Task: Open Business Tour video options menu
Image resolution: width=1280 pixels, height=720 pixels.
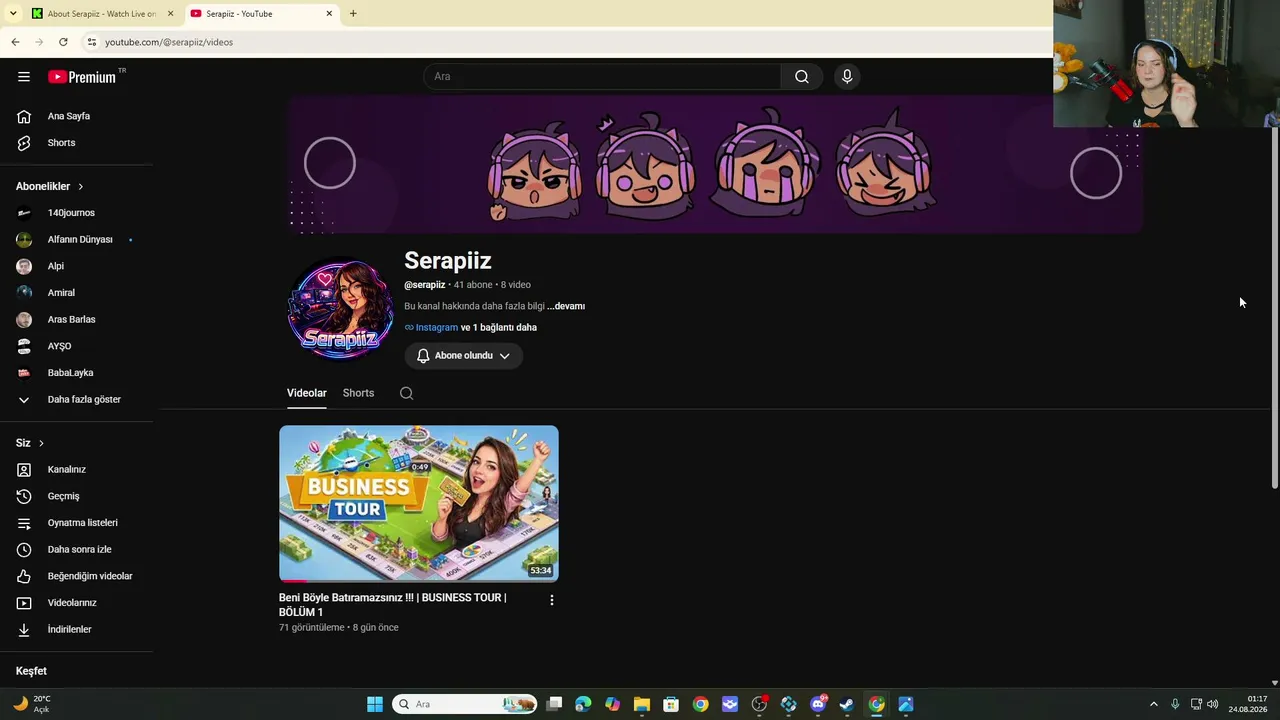Action: click(551, 600)
